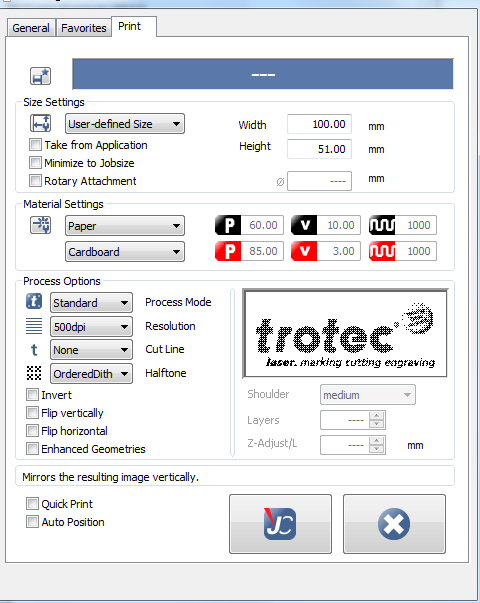Image resolution: width=480 pixels, height=603 pixels.
Task: Click the cut velocity value 3.00
Action: (x=339, y=251)
